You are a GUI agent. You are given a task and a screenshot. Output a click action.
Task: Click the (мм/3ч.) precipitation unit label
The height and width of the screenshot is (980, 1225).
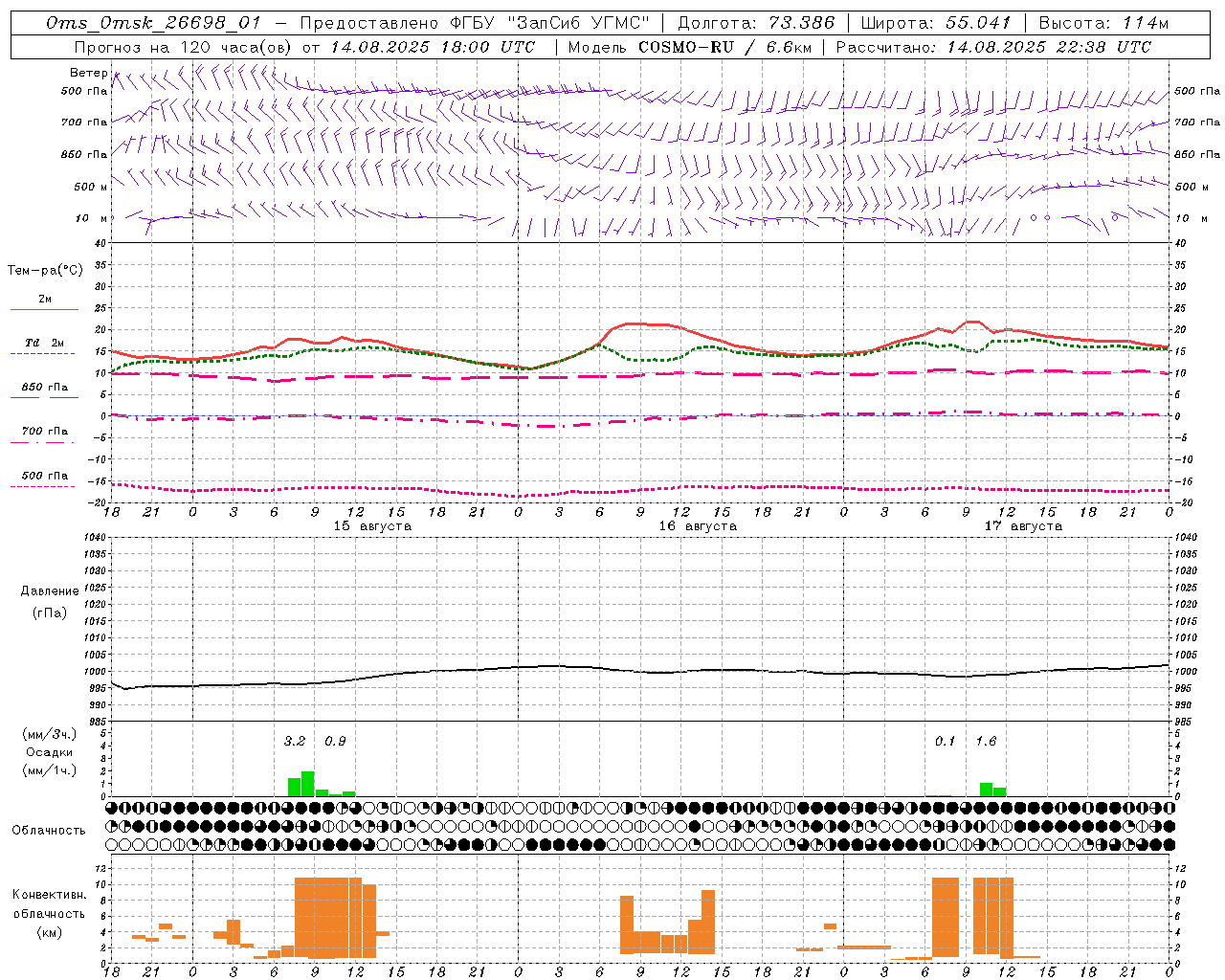49,734
